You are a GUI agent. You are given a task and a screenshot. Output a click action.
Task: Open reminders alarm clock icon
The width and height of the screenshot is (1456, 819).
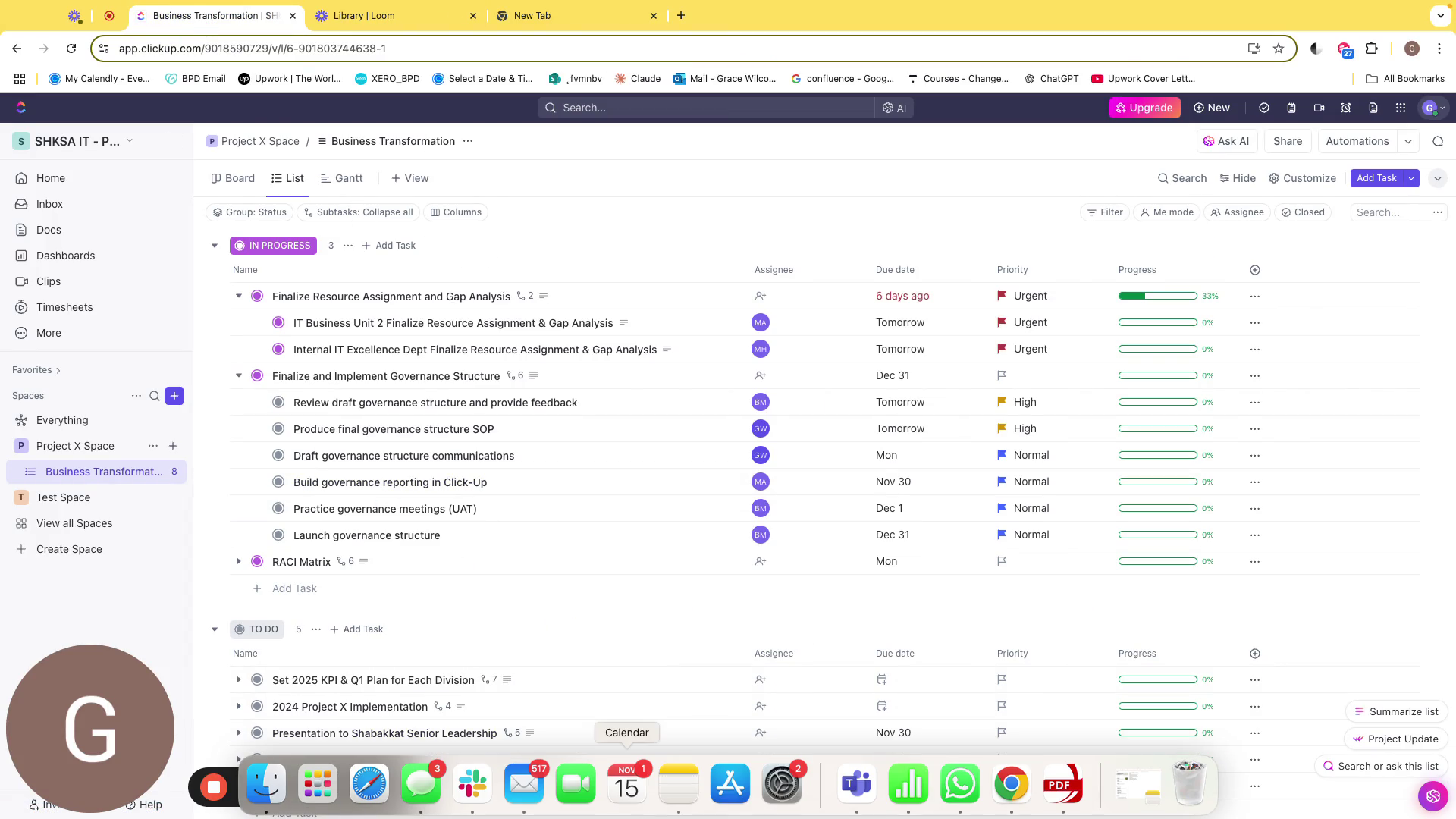coord(1346,108)
